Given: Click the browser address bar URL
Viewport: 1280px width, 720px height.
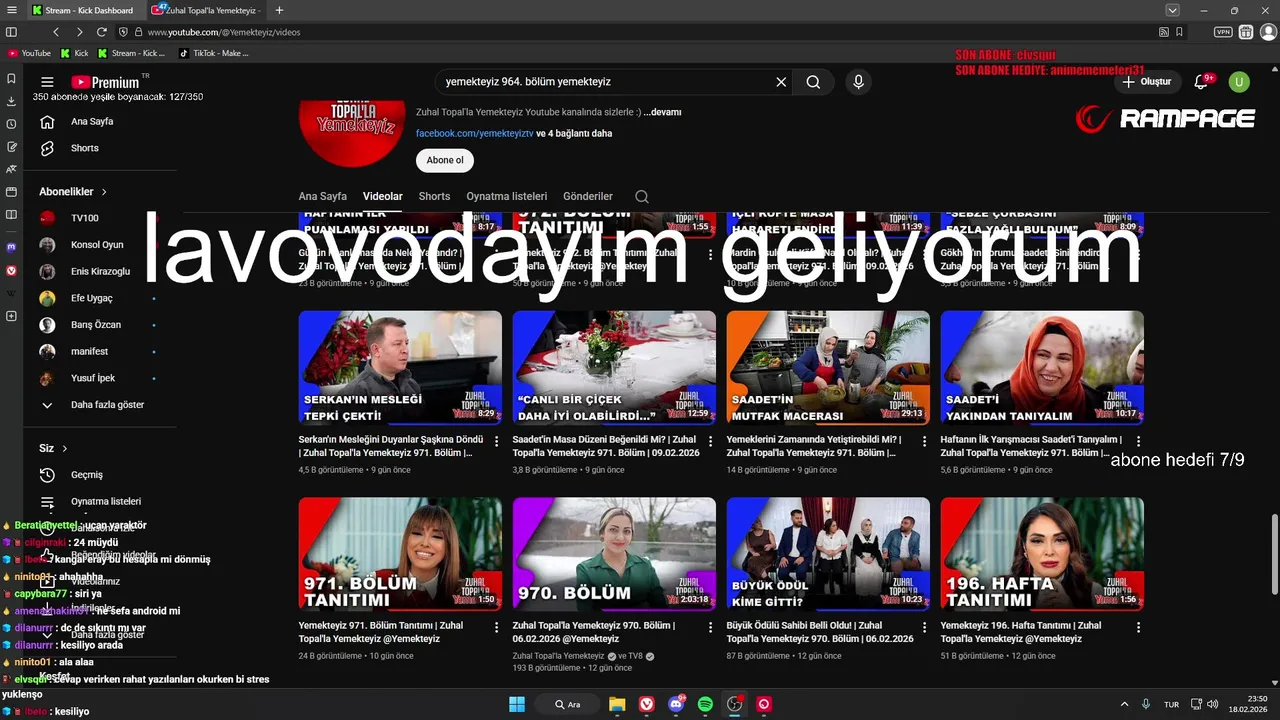Looking at the screenshot, I should click(x=224, y=32).
